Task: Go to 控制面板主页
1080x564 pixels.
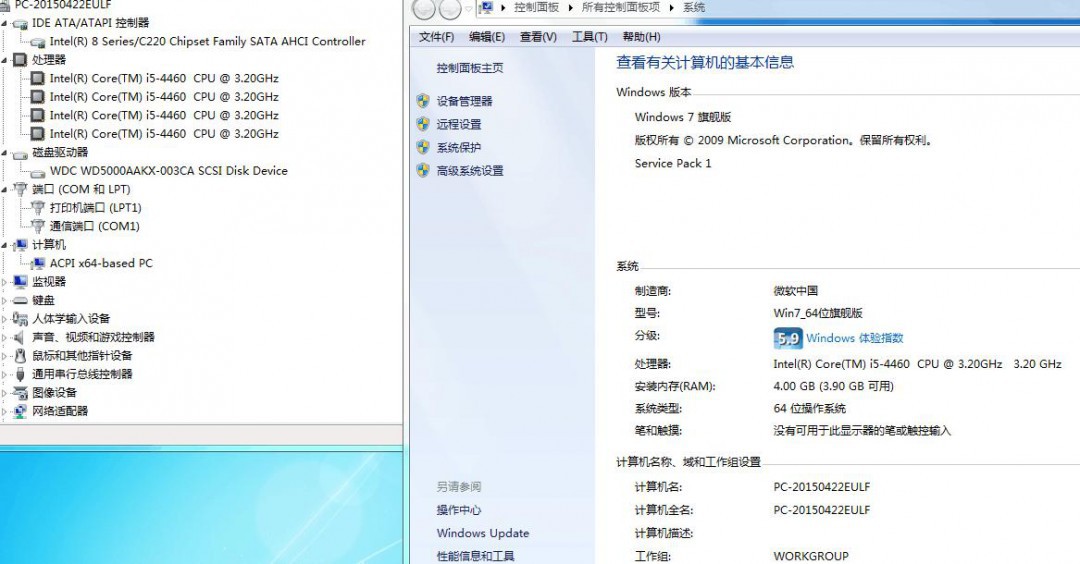Action: click(470, 68)
